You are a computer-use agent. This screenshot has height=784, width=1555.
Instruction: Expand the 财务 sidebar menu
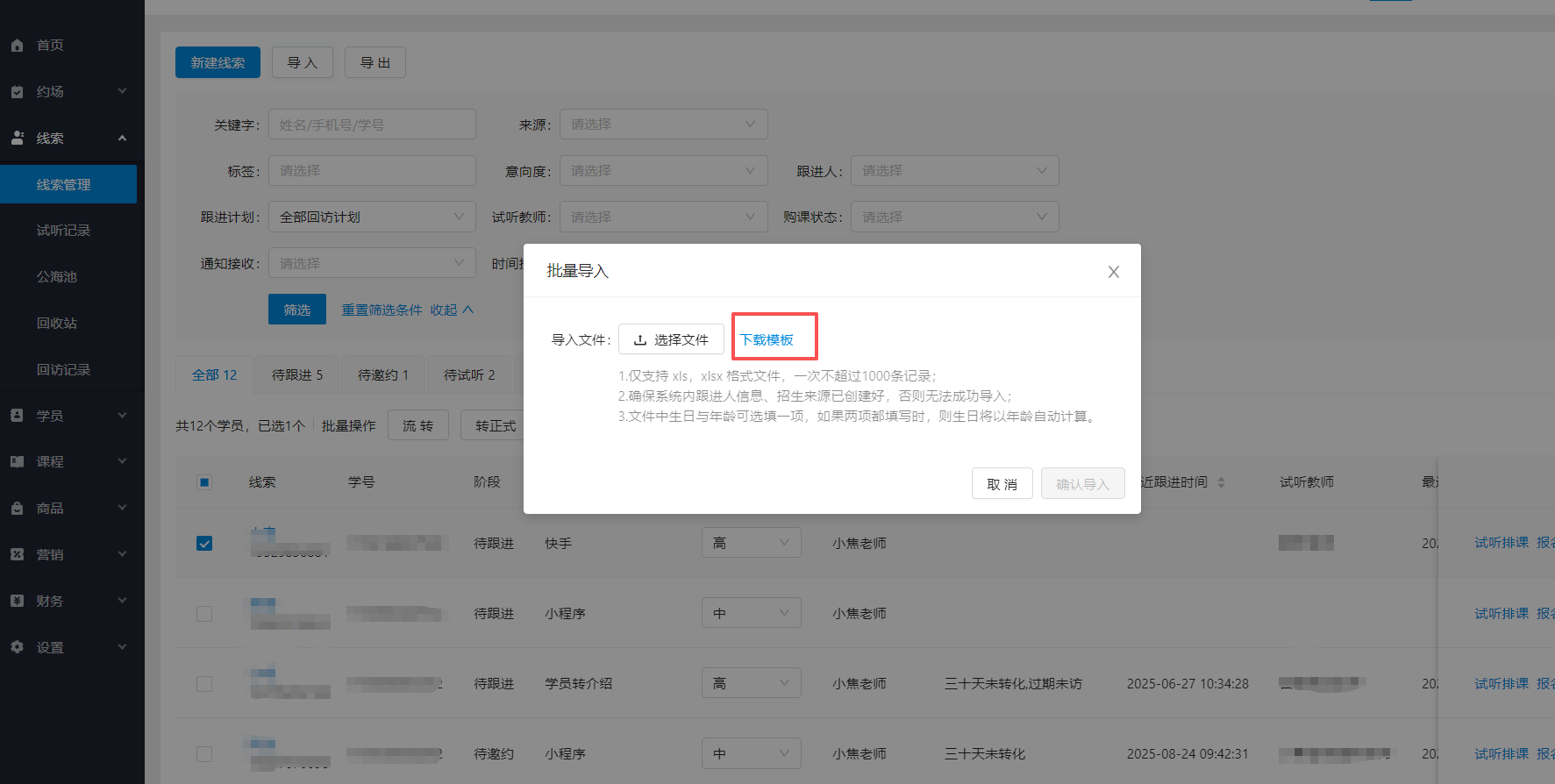[x=122, y=601]
